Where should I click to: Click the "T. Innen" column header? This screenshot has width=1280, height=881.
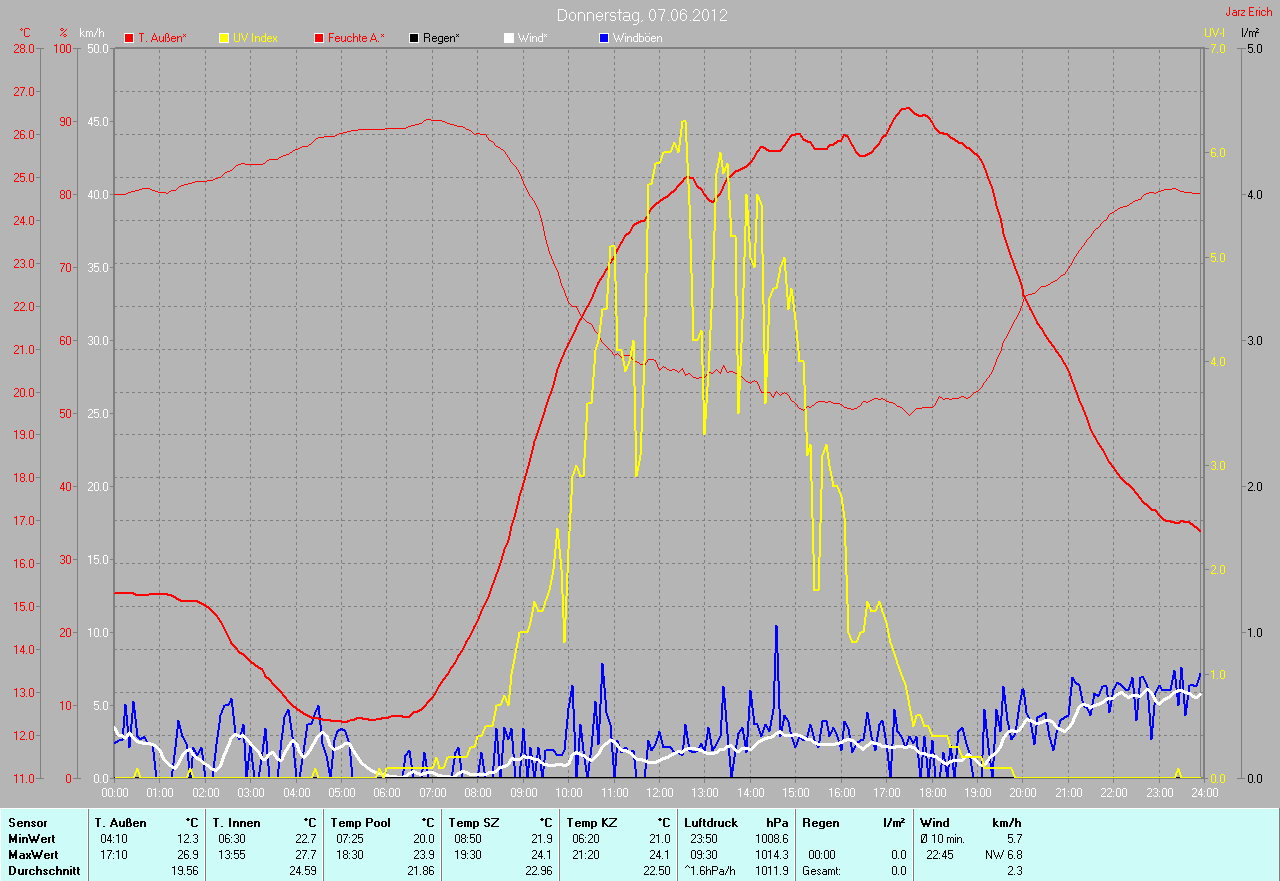(x=237, y=822)
